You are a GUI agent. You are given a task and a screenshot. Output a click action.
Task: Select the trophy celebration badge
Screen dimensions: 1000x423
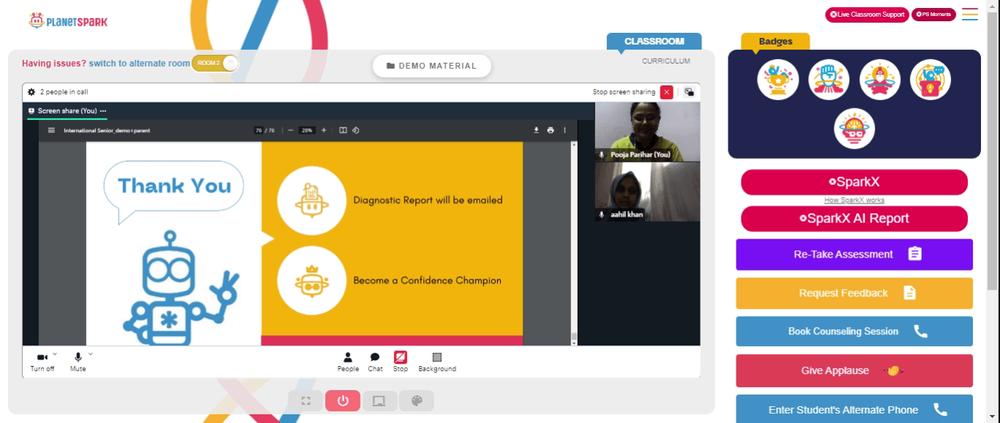click(x=777, y=79)
